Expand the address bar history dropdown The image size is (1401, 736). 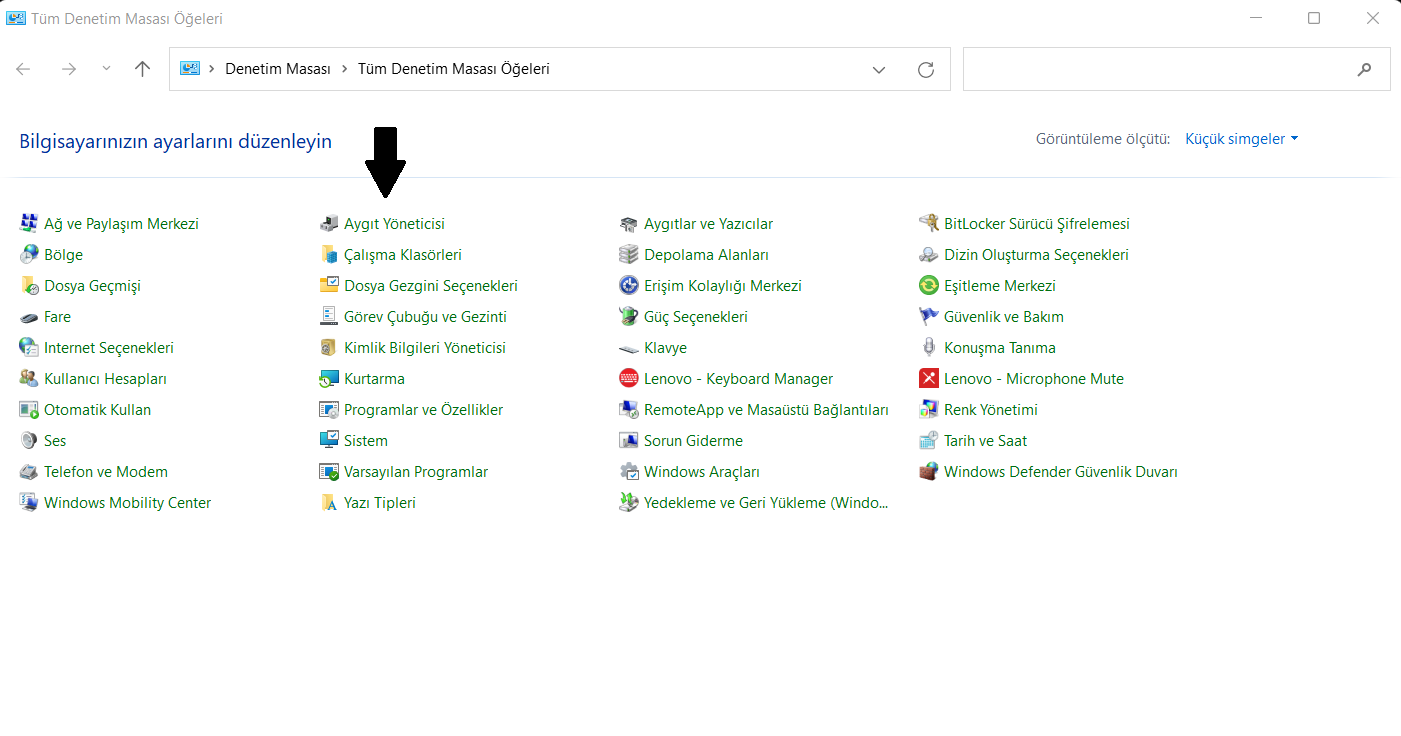pos(879,70)
